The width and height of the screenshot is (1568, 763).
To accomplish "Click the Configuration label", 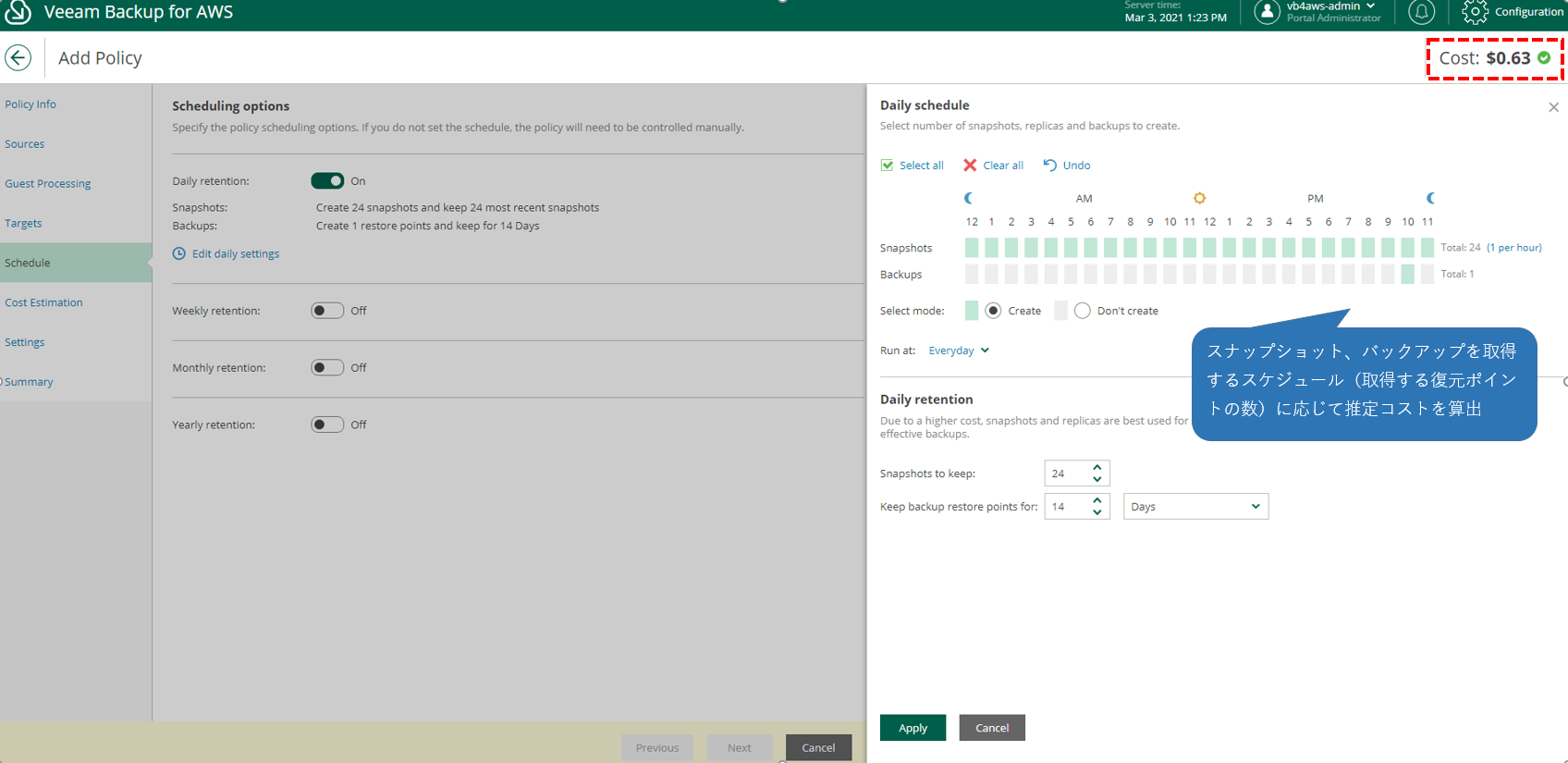I will pos(1529,12).
